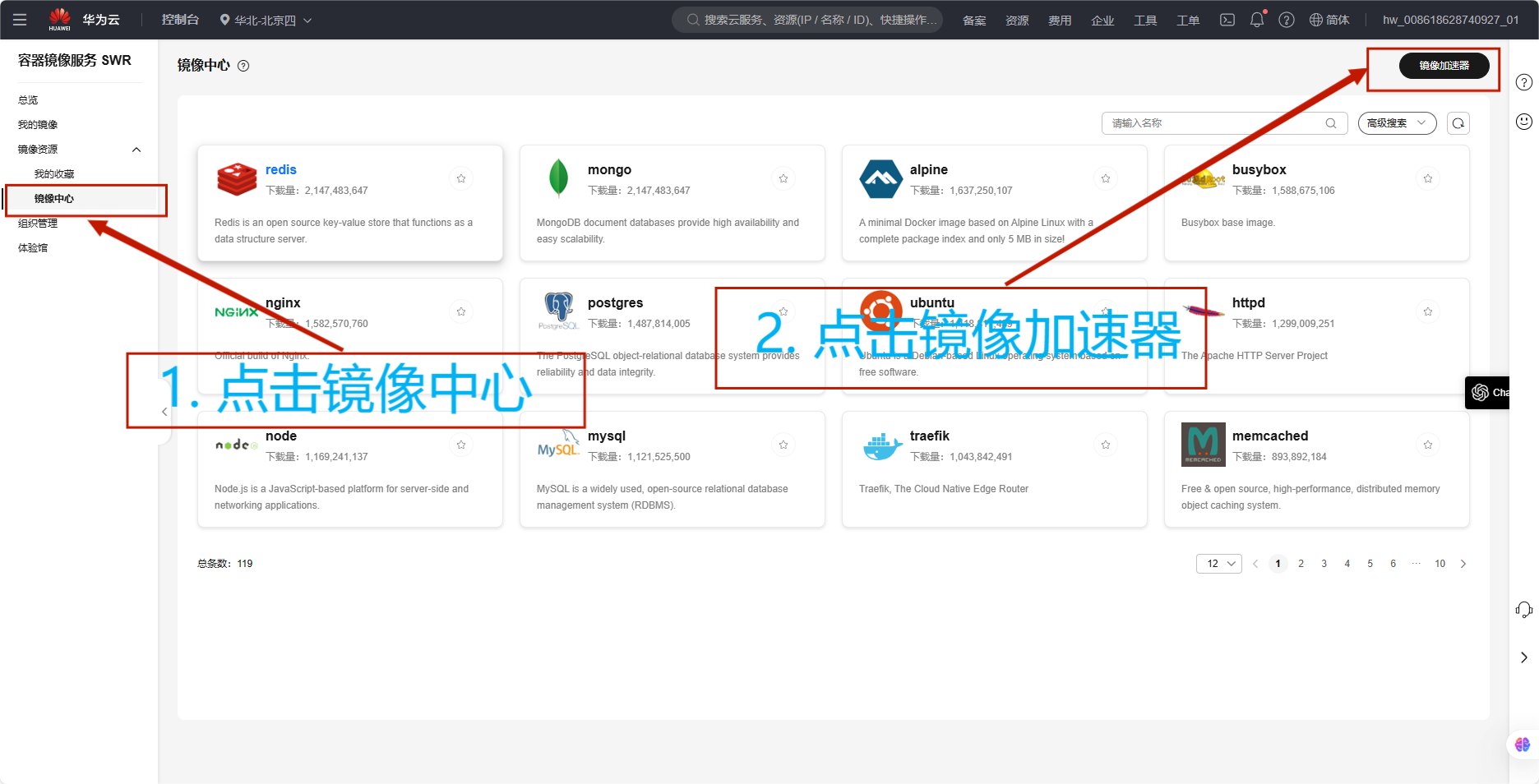Toggle favorite star on memcached
Screen dimensions: 1539x784
click(x=1428, y=445)
